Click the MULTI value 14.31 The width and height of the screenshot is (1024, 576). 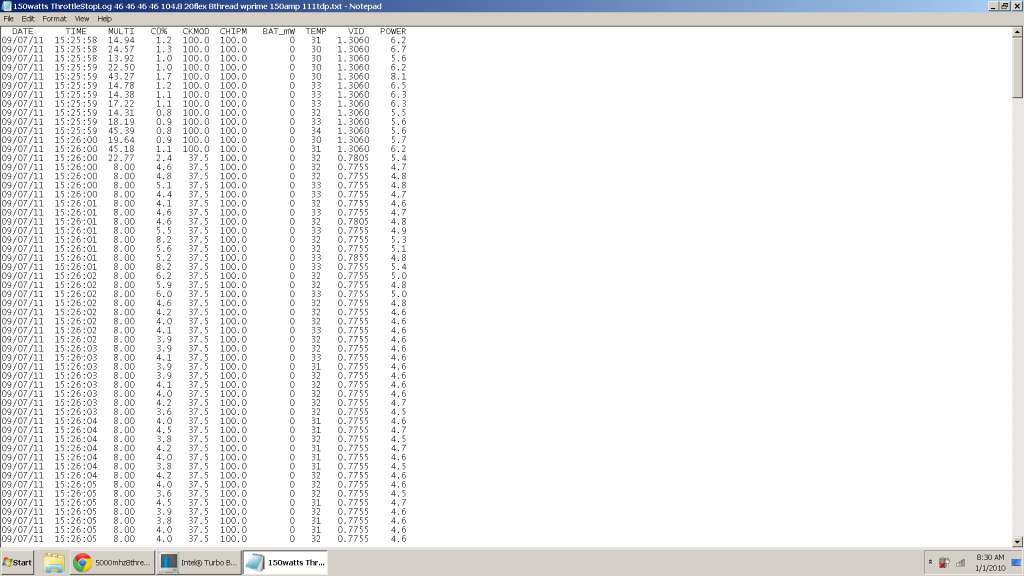121,113
